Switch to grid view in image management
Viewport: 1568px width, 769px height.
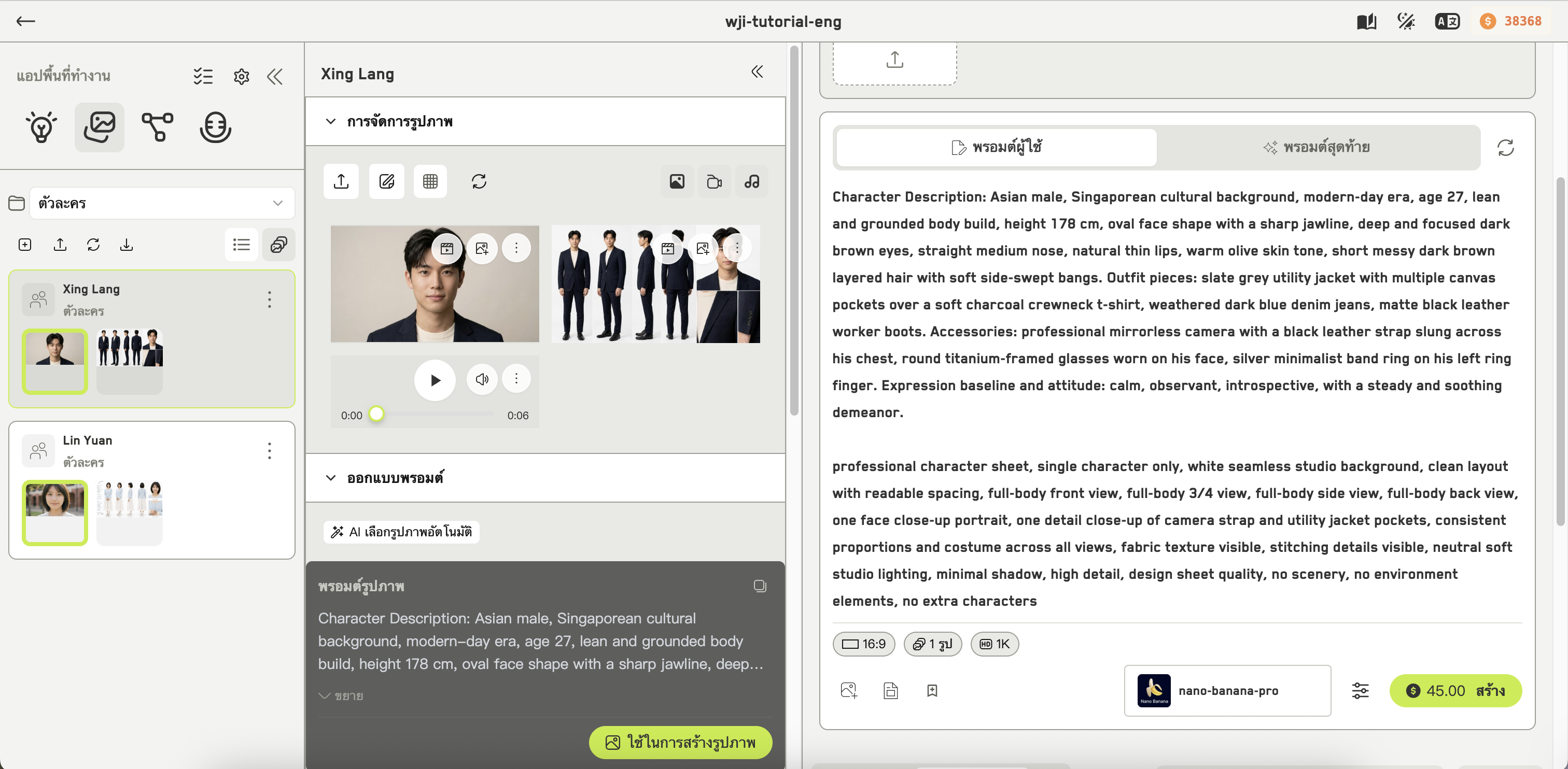click(430, 181)
